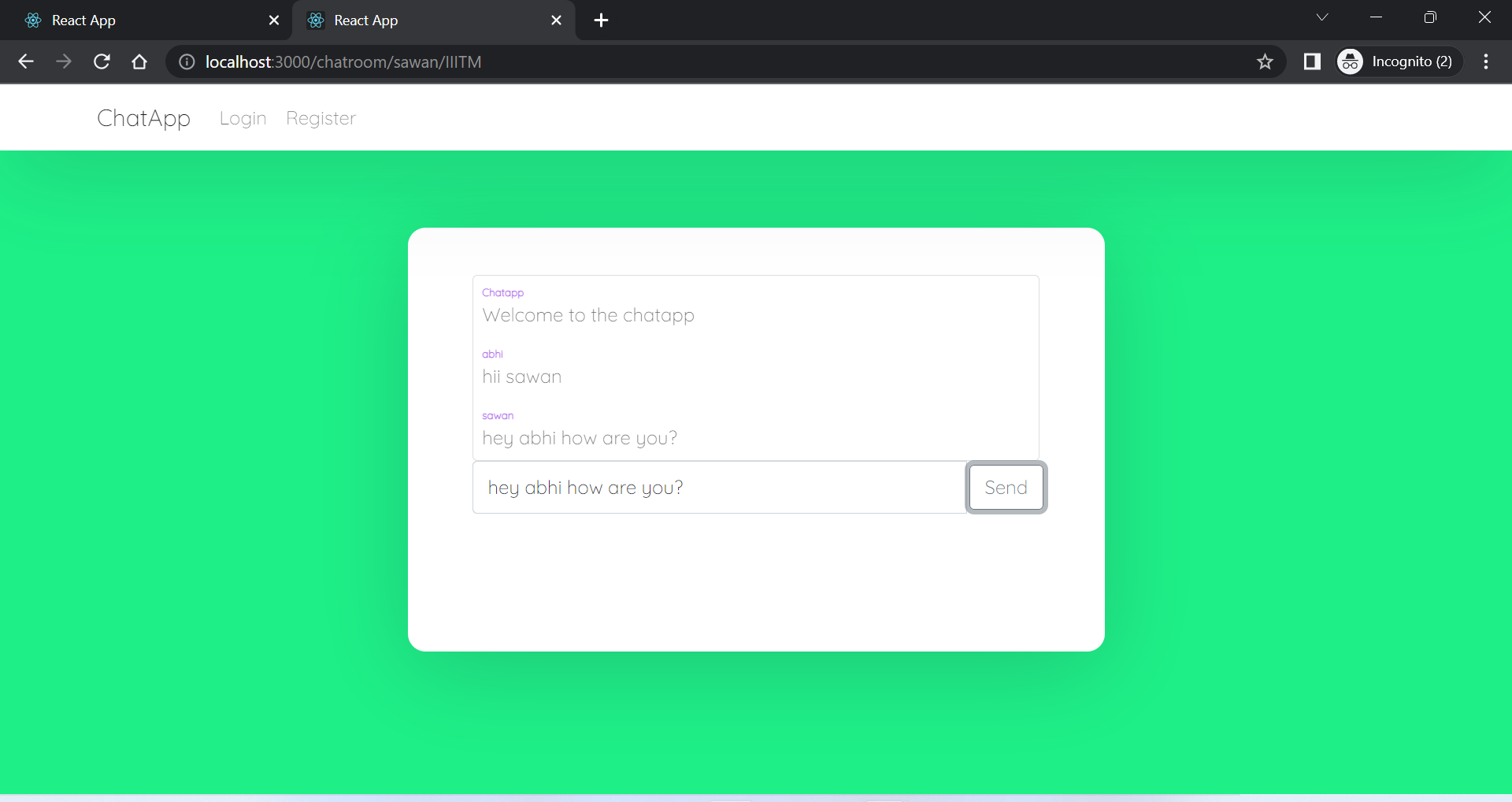Focus the chat message input field
This screenshot has width=1512, height=802.
(720, 487)
